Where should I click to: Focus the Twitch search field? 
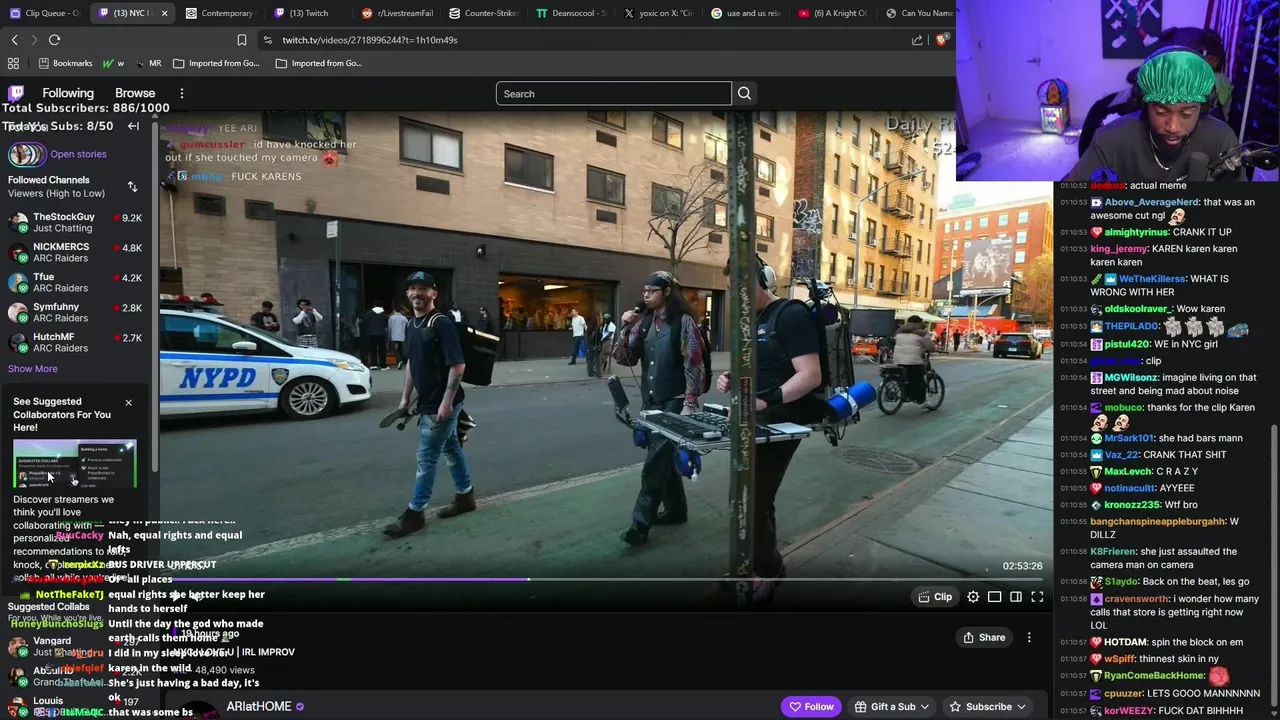click(613, 94)
